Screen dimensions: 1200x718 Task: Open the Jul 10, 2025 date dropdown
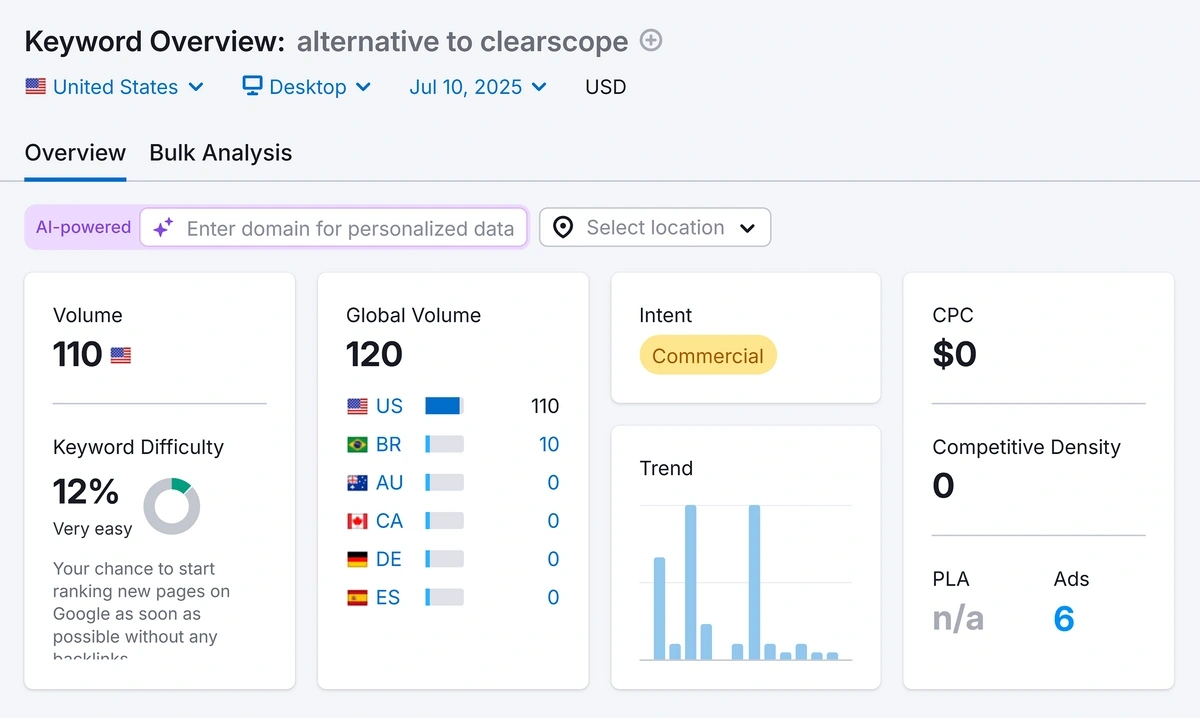coord(478,87)
